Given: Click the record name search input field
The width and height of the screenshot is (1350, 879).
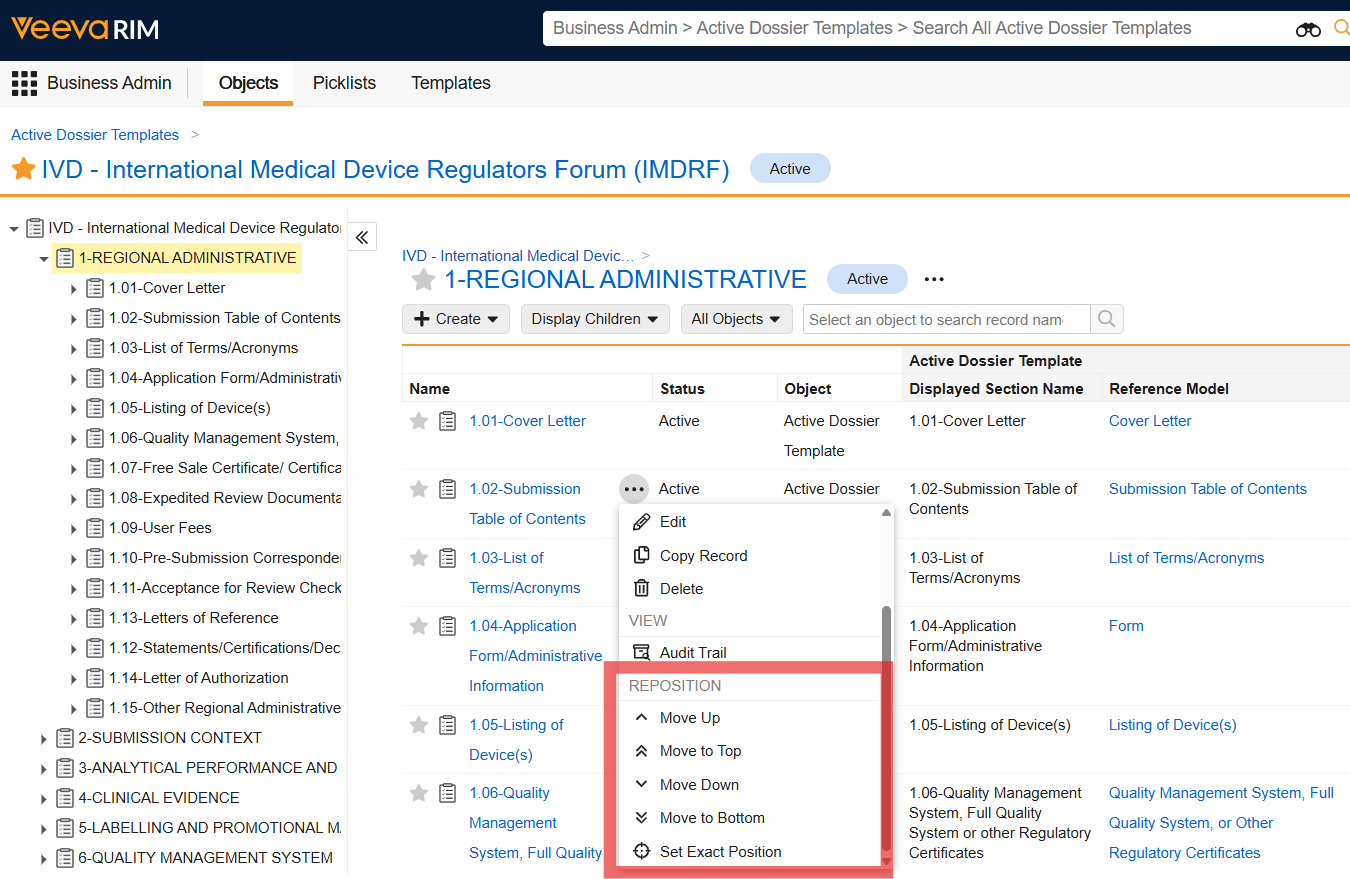Looking at the screenshot, I should click(945, 319).
